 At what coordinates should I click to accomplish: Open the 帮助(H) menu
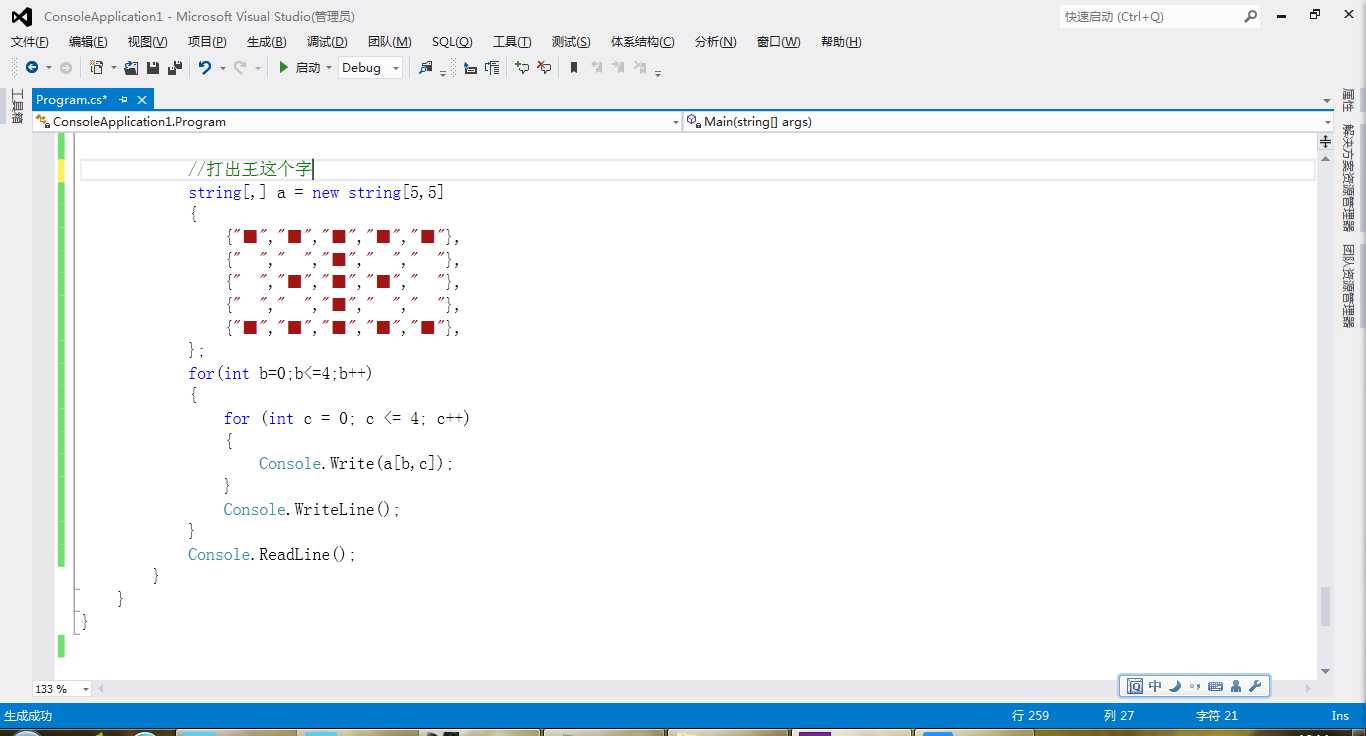point(841,41)
